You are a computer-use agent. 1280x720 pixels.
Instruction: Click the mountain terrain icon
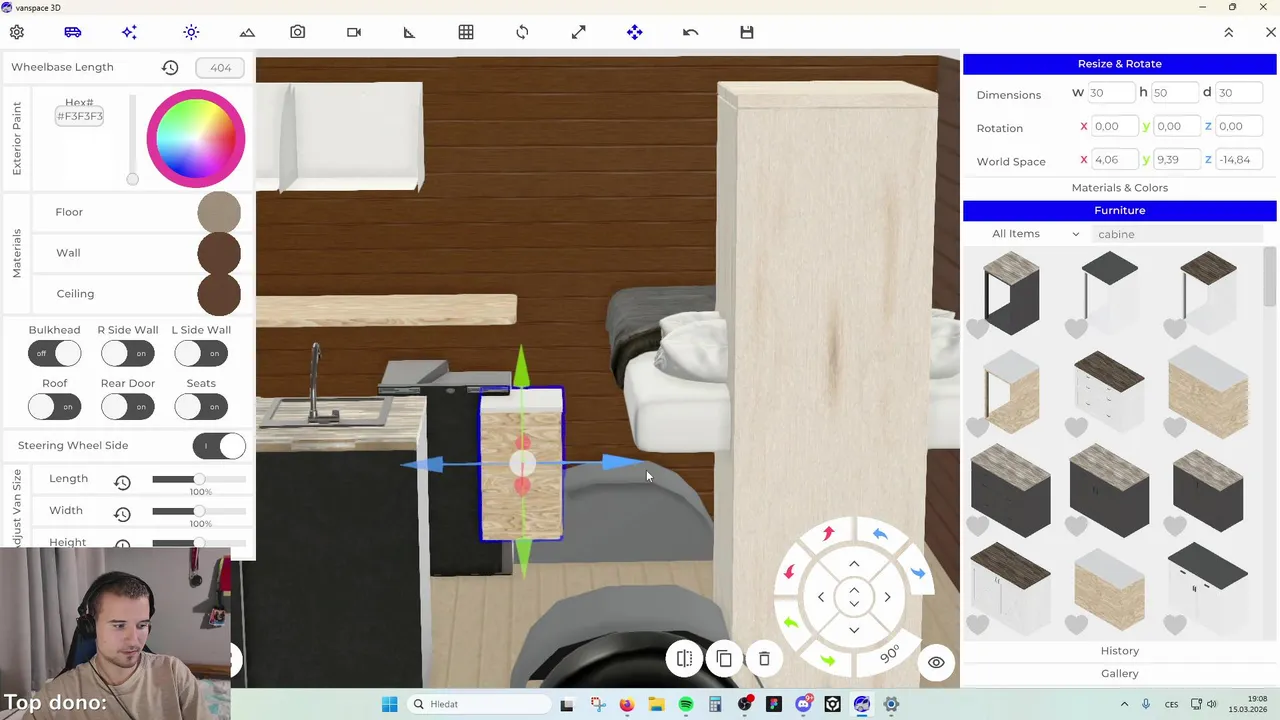click(x=247, y=32)
